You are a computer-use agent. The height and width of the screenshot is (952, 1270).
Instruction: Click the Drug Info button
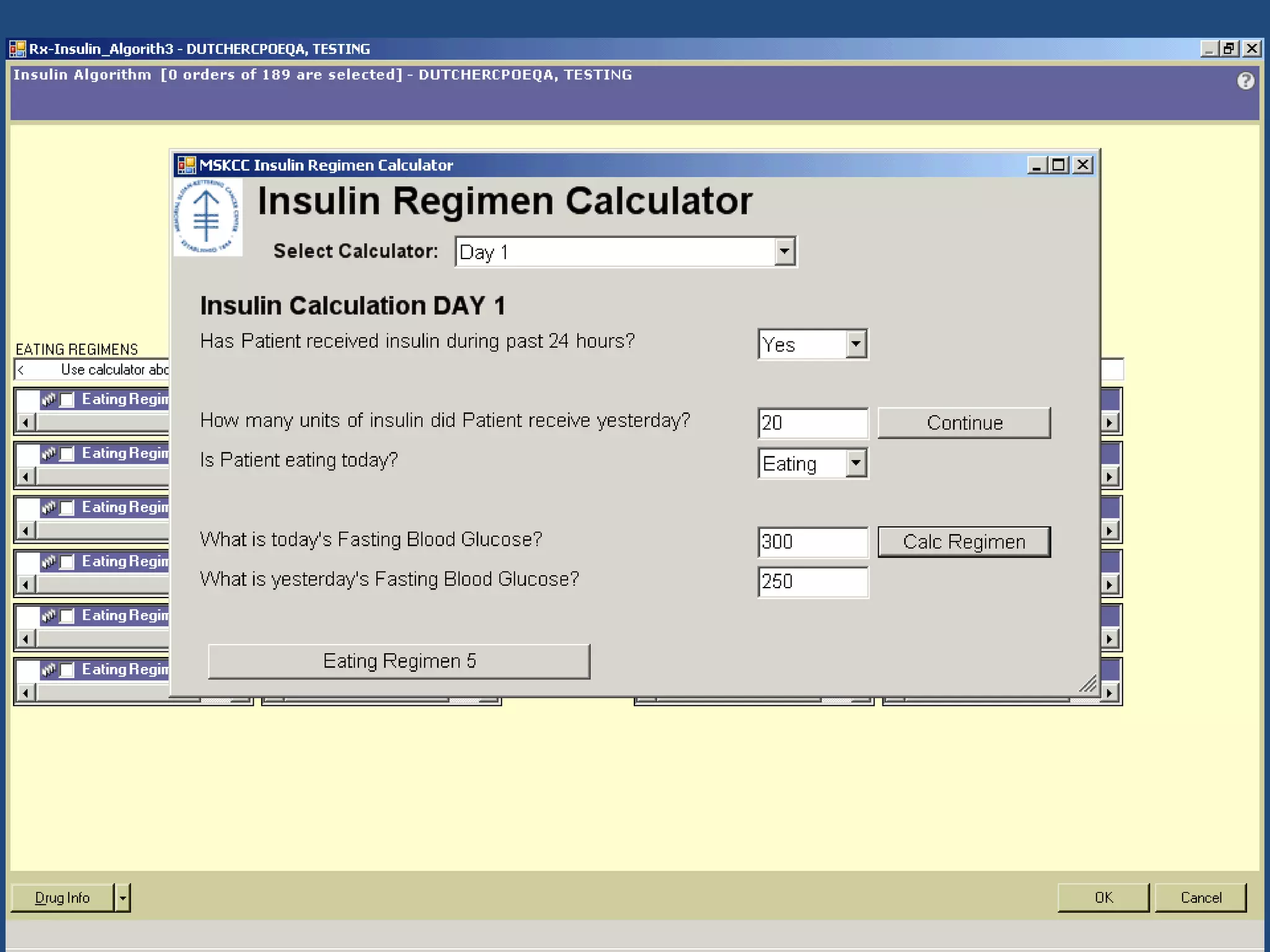[x=63, y=897]
